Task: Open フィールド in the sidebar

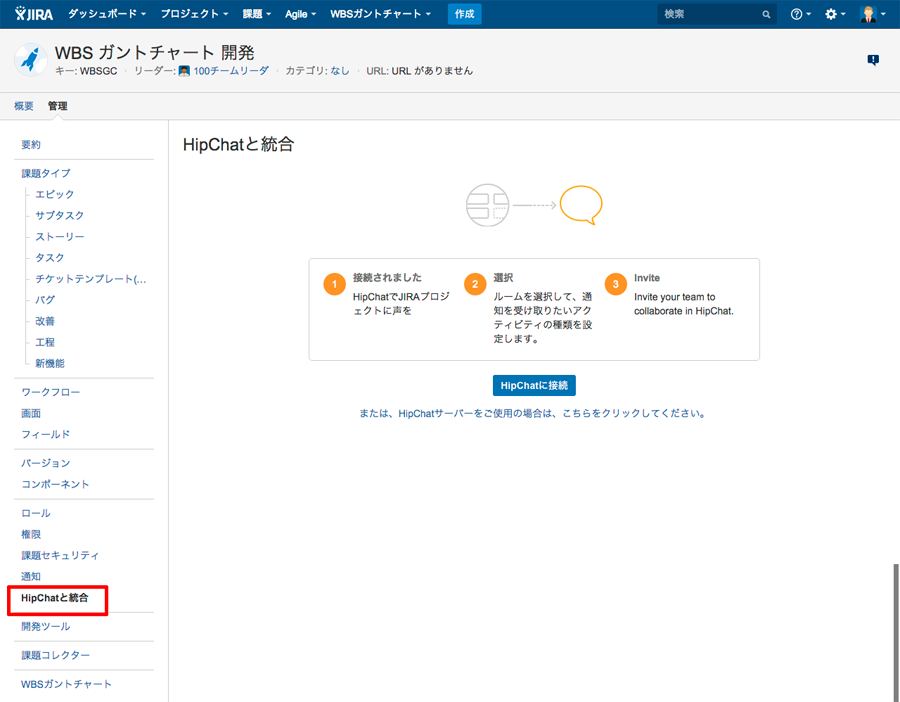Action: pos(45,435)
